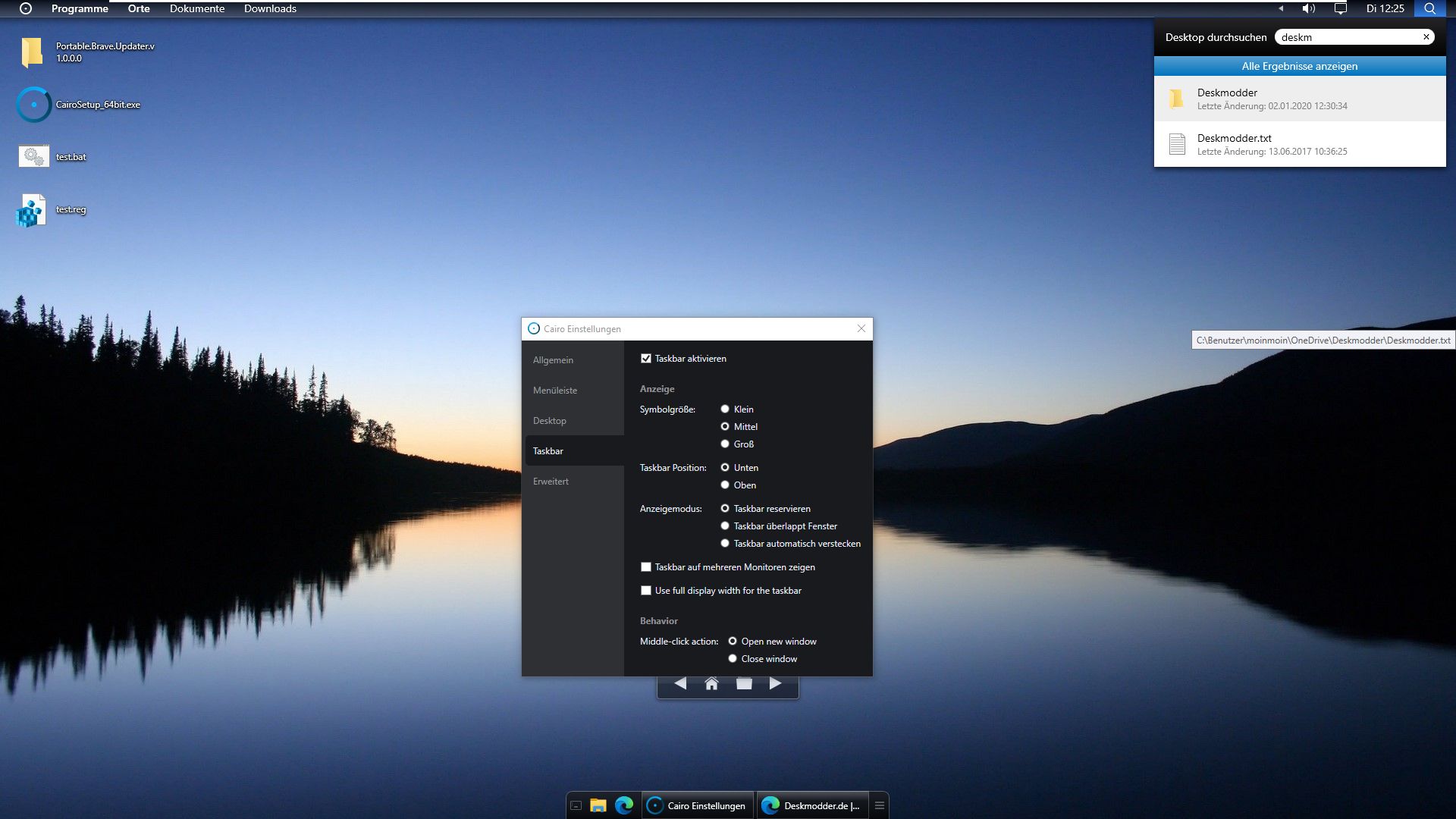Click the back arrow in desktop navigation bar

click(680, 683)
